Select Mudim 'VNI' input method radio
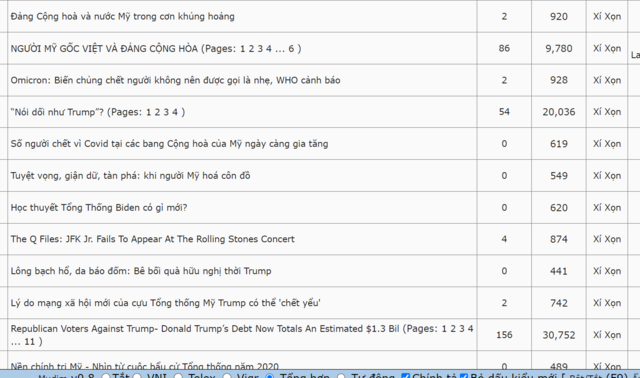Image resolution: width=640 pixels, height=378 pixels. point(138,376)
